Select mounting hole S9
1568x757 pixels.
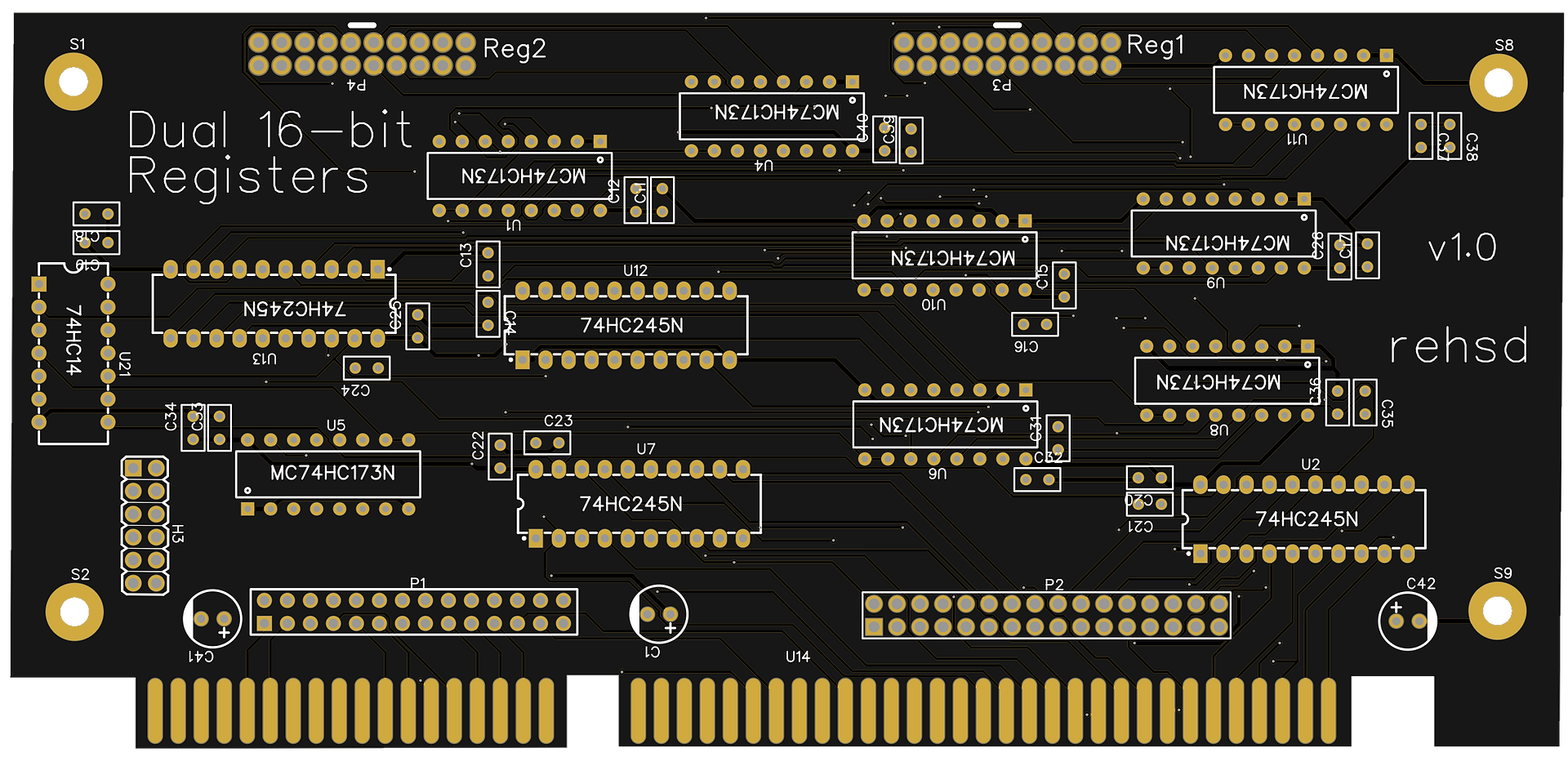click(x=1497, y=611)
